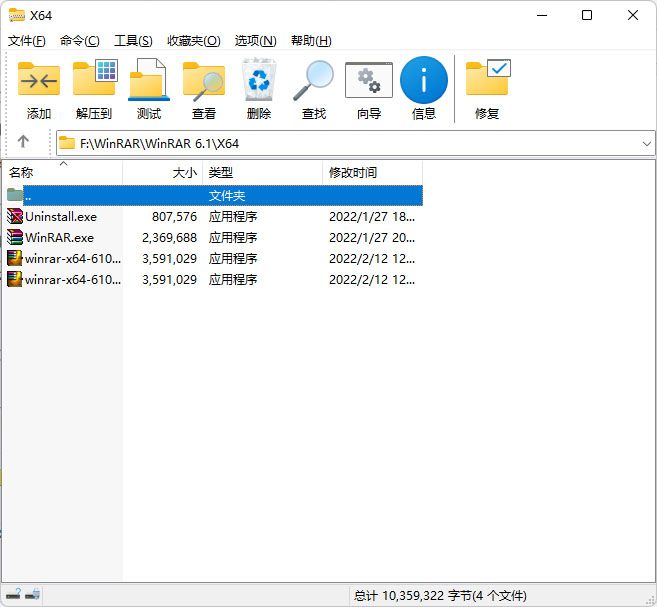Click the WinRAR.exe books icon
Viewport: 657px width, 607px height.
pyautogui.click(x=15, y=237)
